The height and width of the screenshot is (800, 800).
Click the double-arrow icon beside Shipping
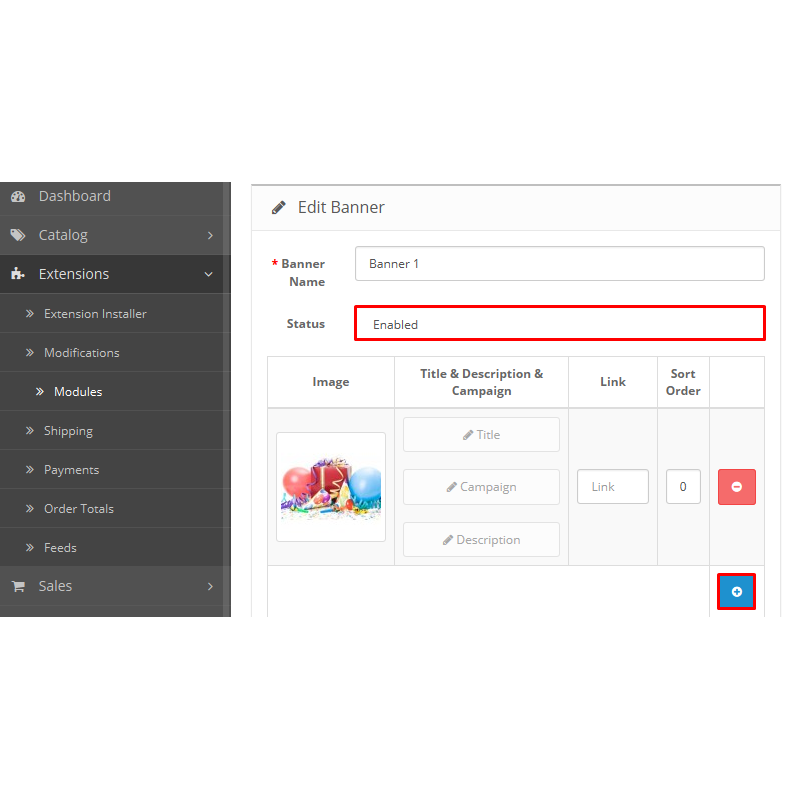pyautogui.click(x=31, y=431)
